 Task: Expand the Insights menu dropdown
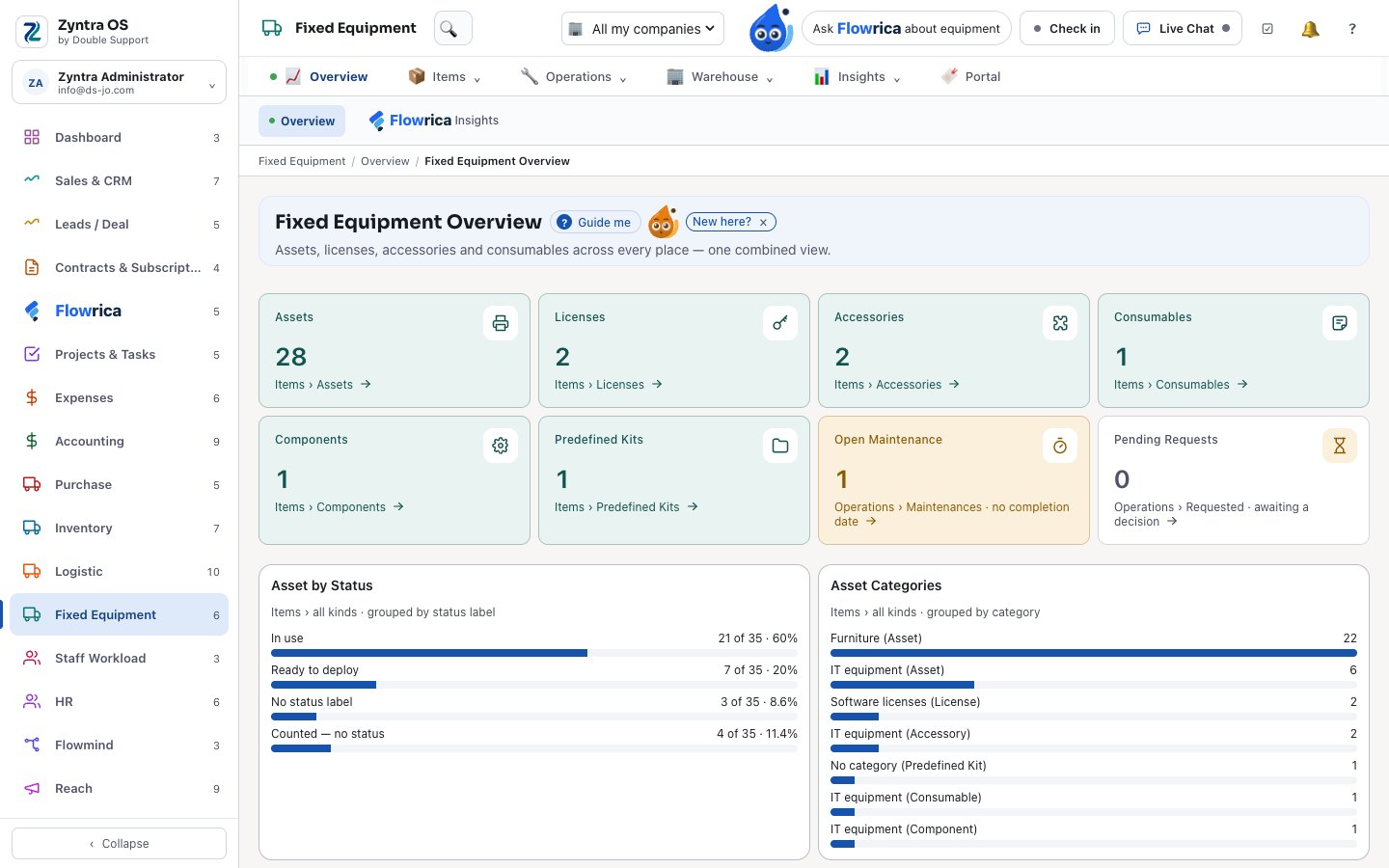point(857,77)
